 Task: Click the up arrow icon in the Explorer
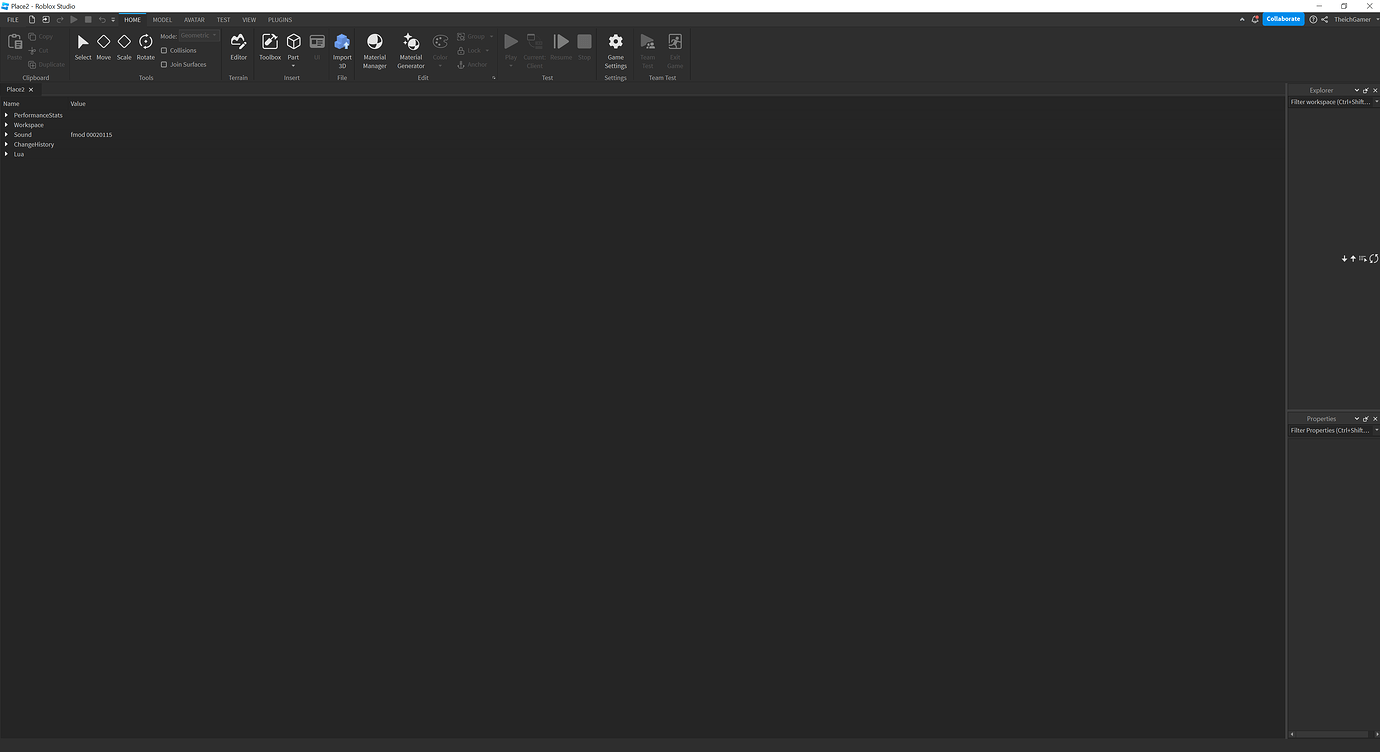point(1353,259)
